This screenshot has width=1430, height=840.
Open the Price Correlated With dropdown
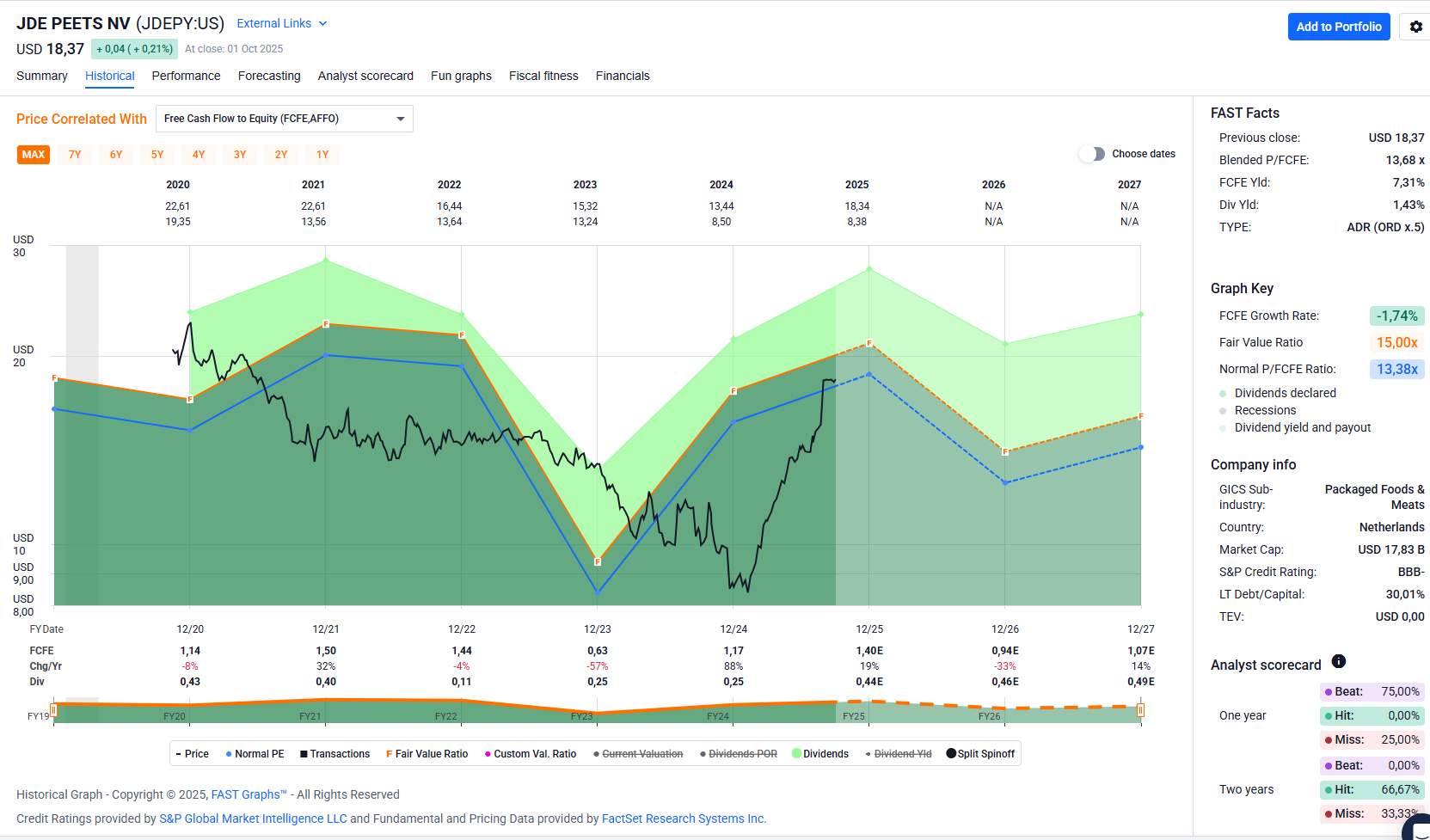pyautogui.click(x=284, y=119)
